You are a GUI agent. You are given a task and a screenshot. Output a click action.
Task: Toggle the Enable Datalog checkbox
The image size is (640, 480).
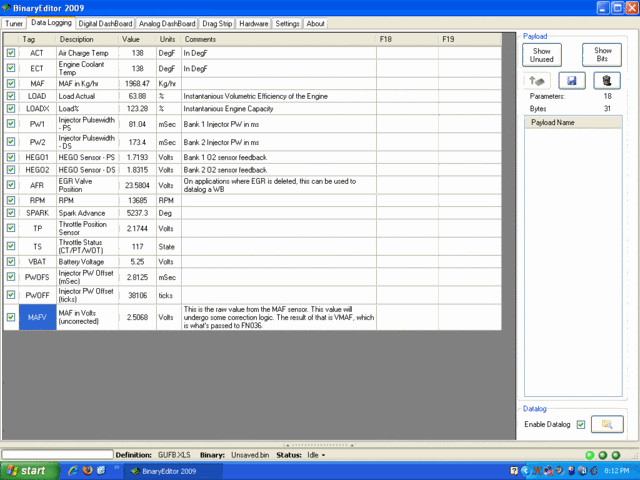581,424
